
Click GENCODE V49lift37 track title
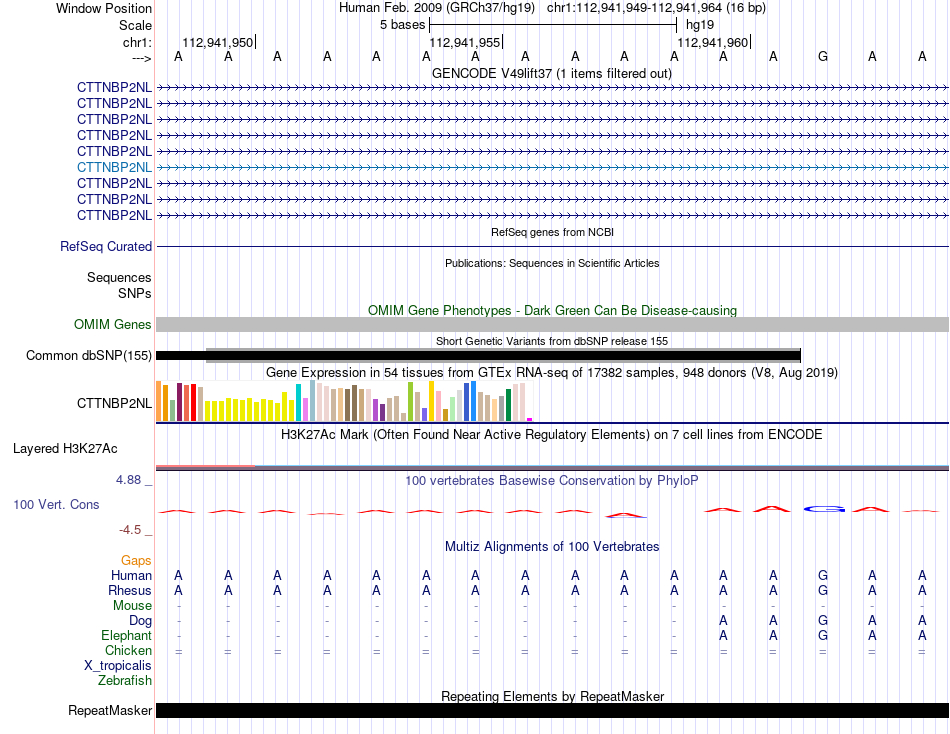(551, 73)
